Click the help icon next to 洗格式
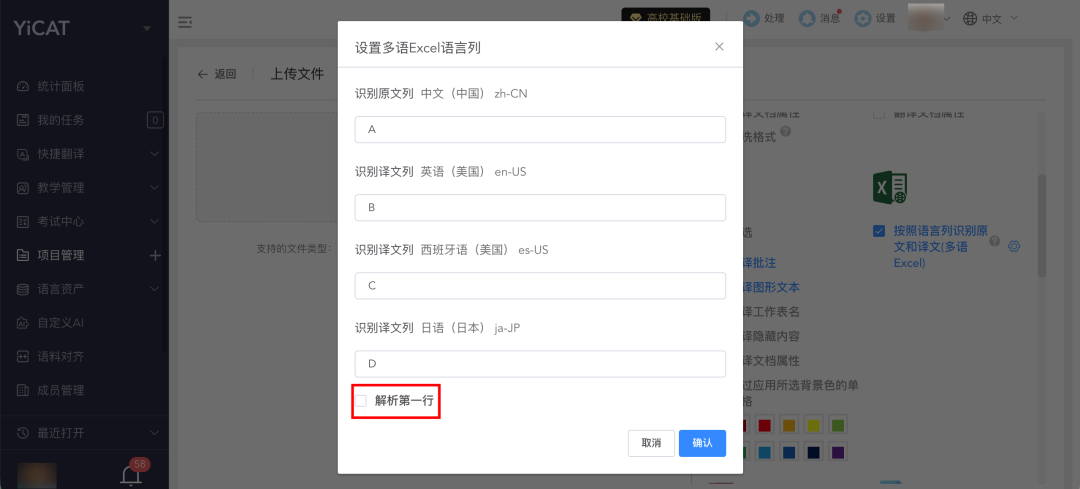The height and width of the screenshot is (489, 1080). (x=785, y=132)
